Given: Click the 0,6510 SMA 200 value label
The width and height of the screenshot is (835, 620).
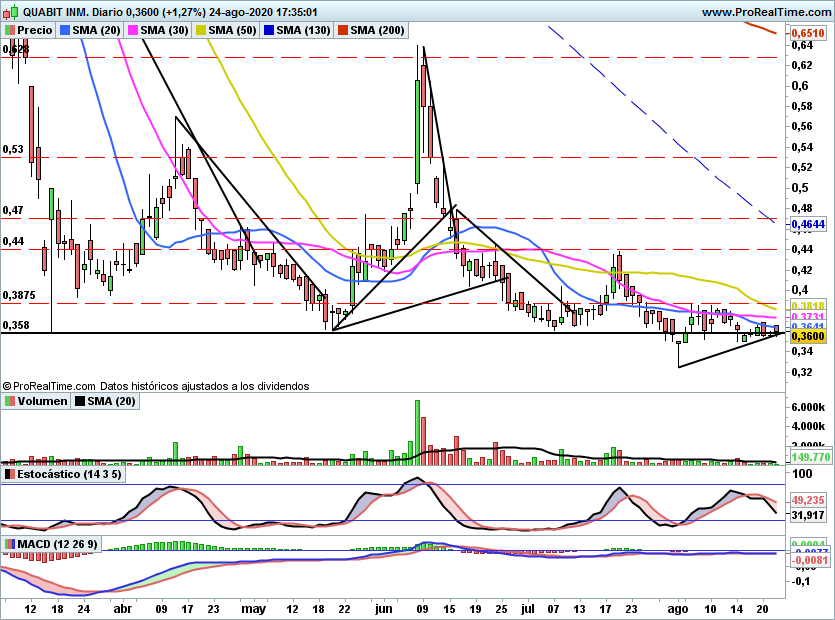Looking at the screenshot, I should 808,33.
